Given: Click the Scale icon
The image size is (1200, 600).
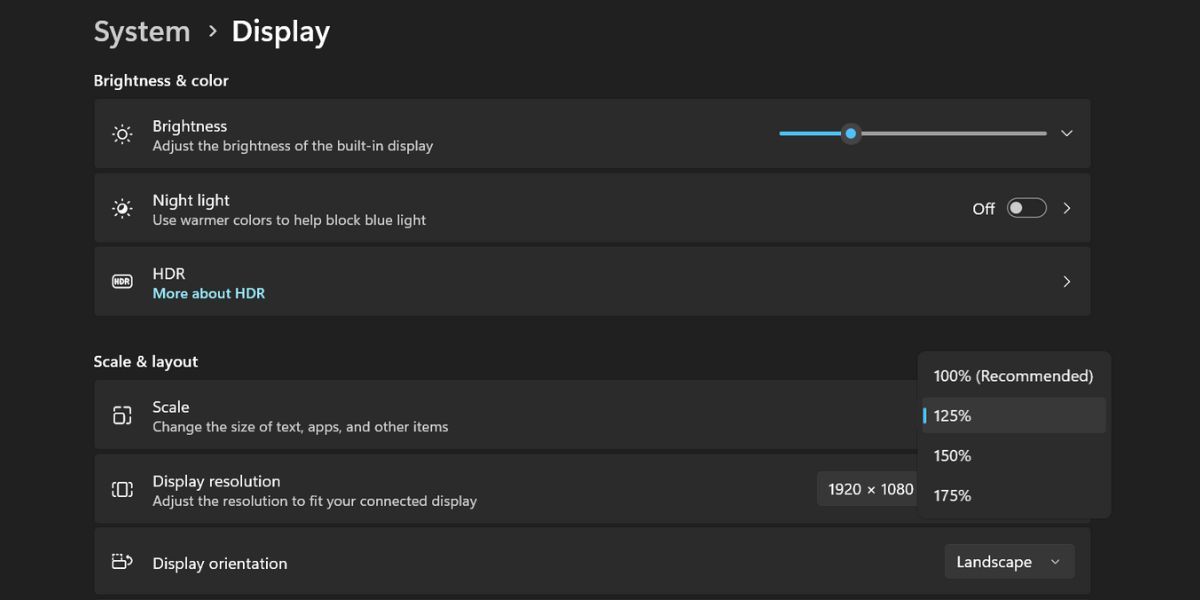Looking at the screenshot, I should [x=122, y=415].
